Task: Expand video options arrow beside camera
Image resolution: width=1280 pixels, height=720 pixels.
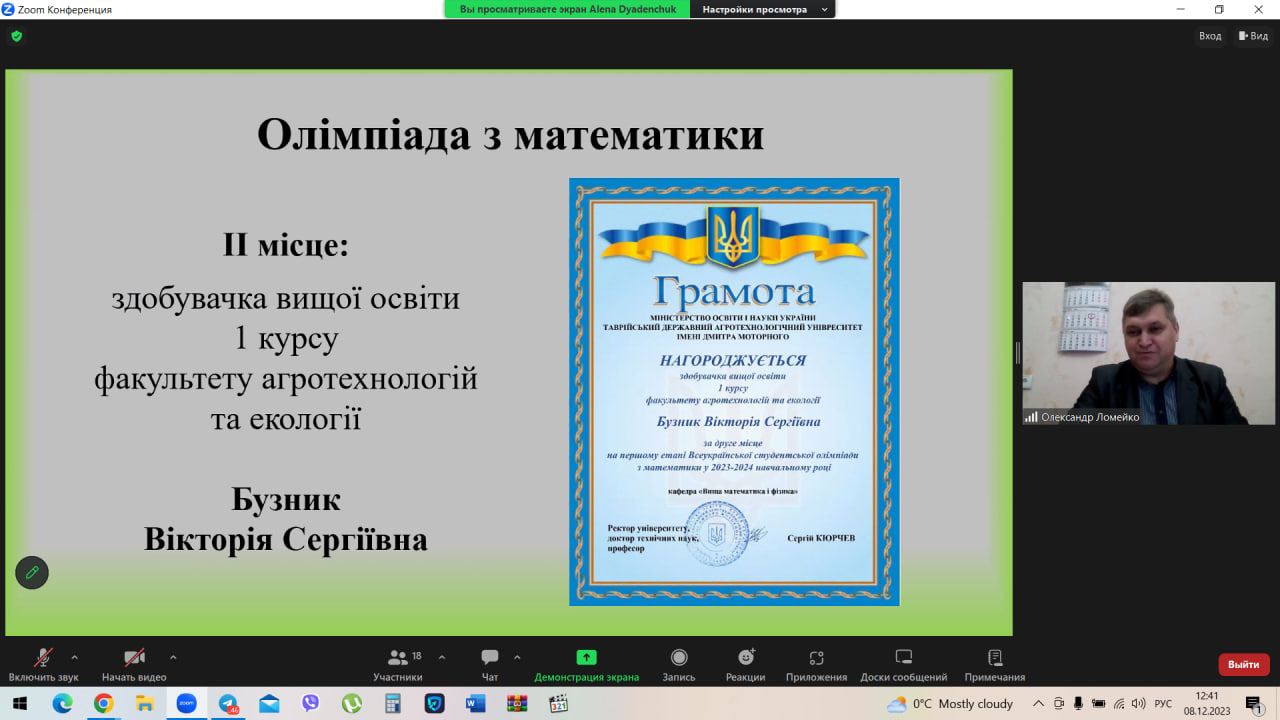Action: click(173, 657)
